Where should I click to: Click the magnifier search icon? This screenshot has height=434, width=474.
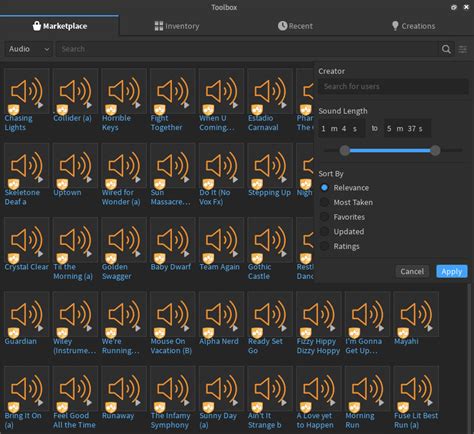[x=446, y=49]
